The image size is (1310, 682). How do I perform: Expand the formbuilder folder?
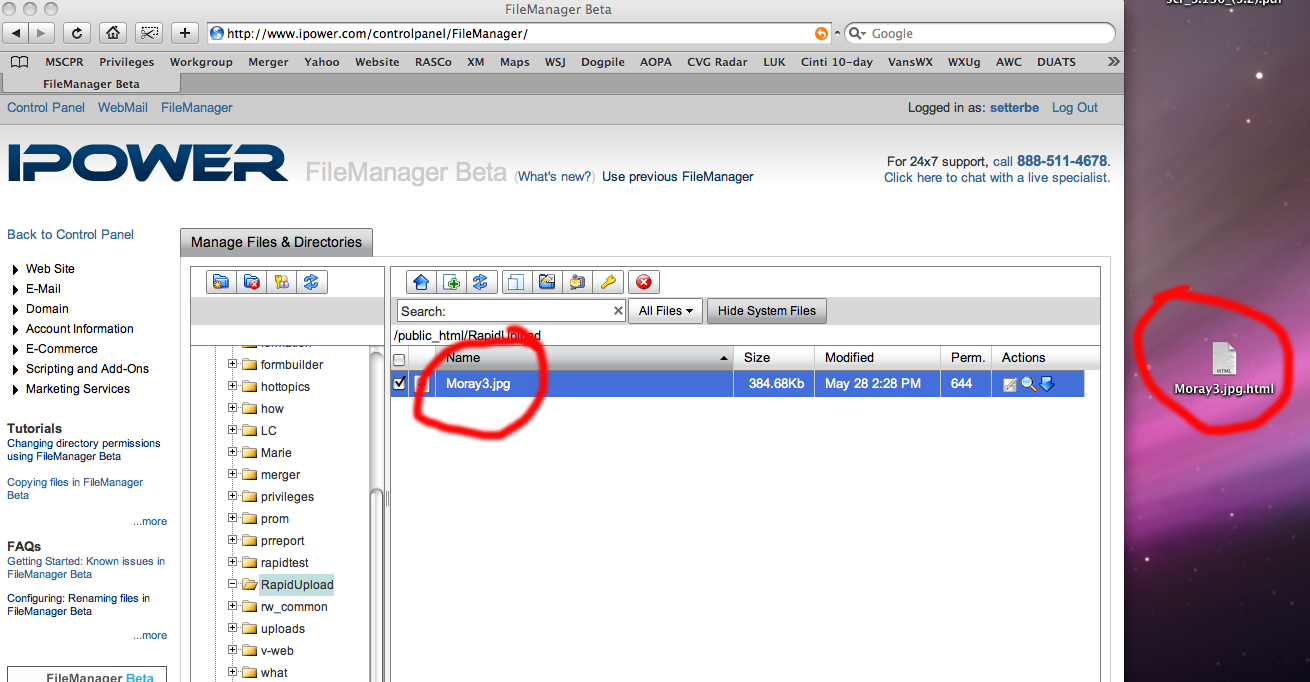point(233,364)
